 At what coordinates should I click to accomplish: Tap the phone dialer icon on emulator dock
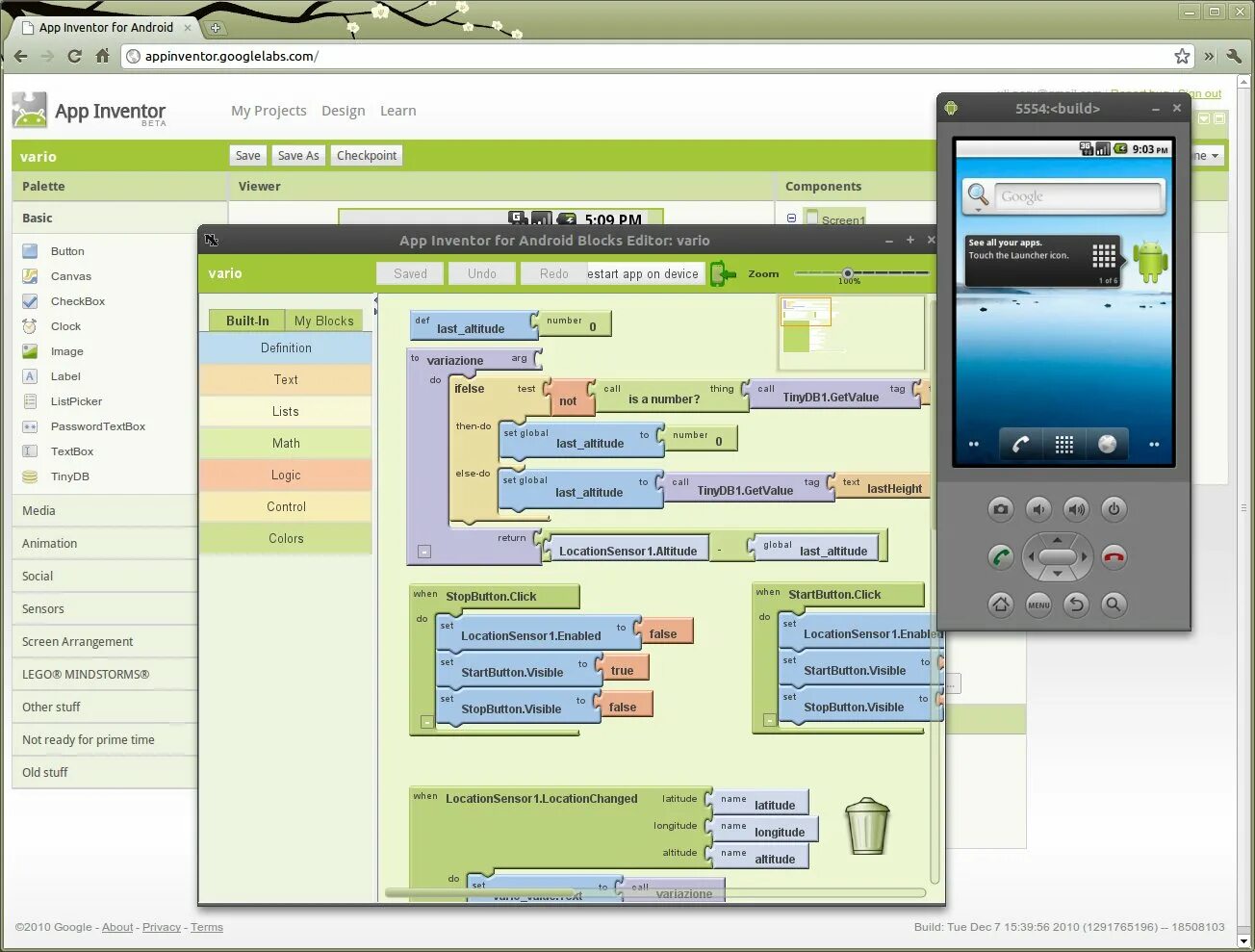point(1021,444)
